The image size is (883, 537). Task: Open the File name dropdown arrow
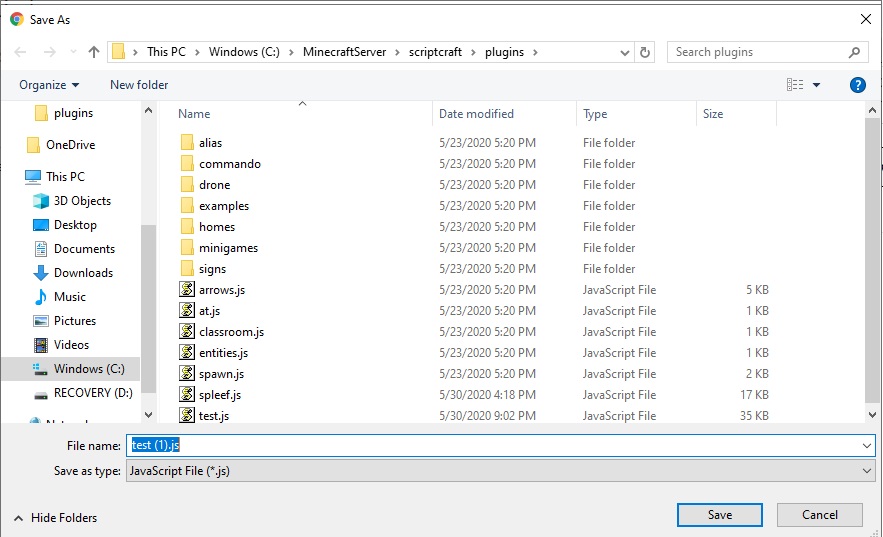(867, 446)
